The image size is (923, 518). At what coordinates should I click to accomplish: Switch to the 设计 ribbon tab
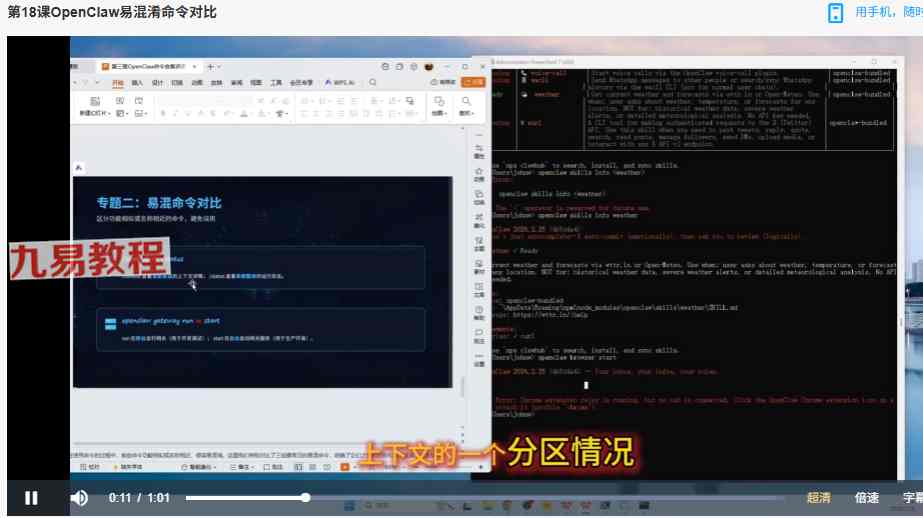[x=157, y=82]
